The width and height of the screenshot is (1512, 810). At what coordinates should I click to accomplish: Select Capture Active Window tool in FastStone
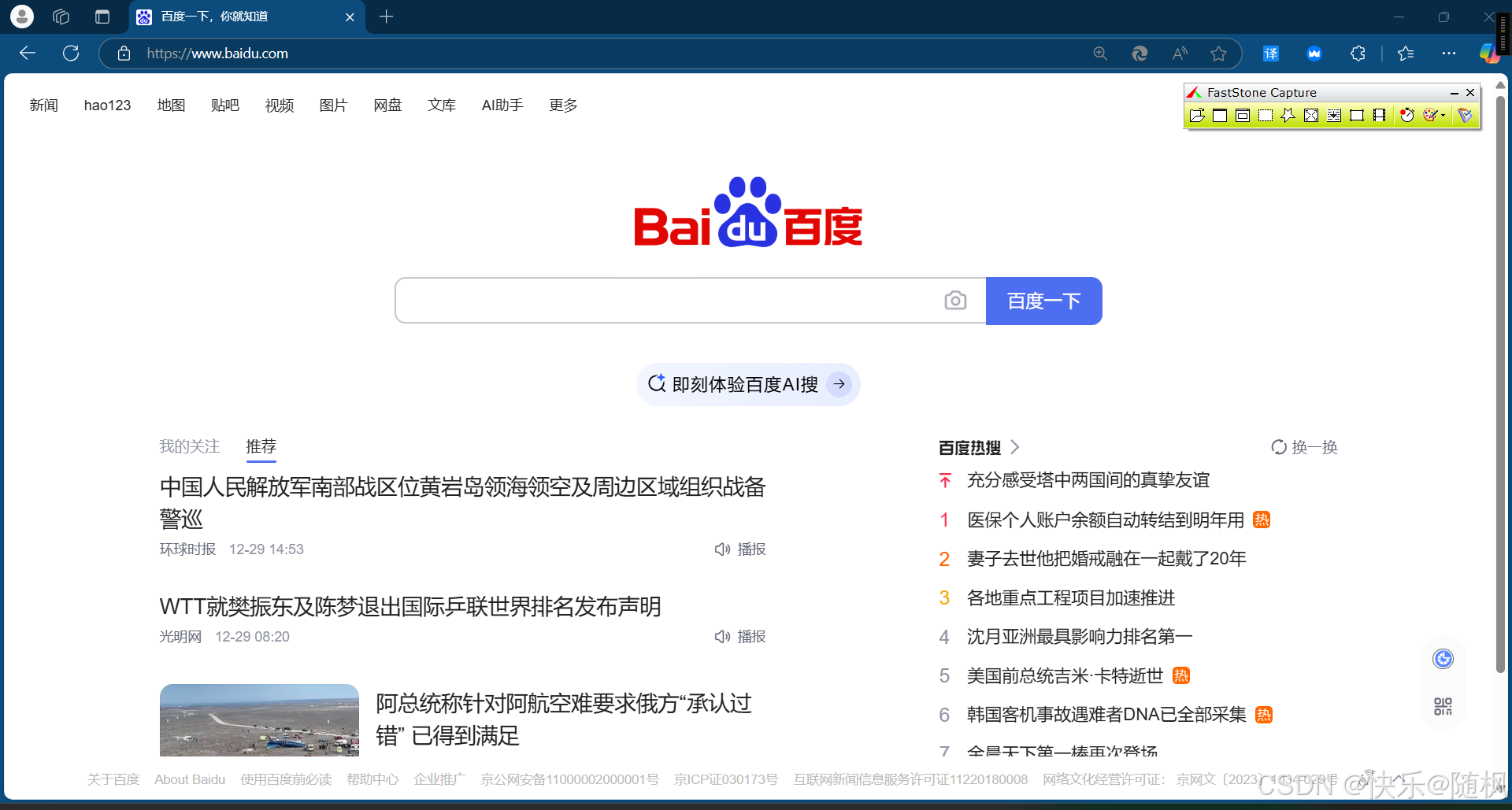click(1220, 116)
